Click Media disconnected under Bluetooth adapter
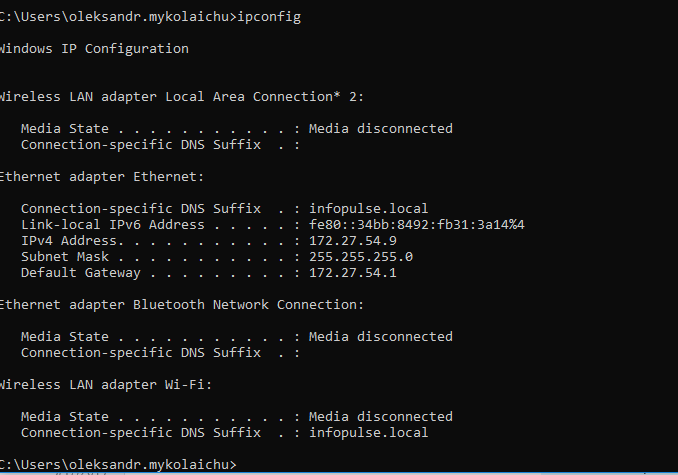Image resolution: width=678 pixels, height=475 pixels. pyautogui.click(x=380, y=337)
